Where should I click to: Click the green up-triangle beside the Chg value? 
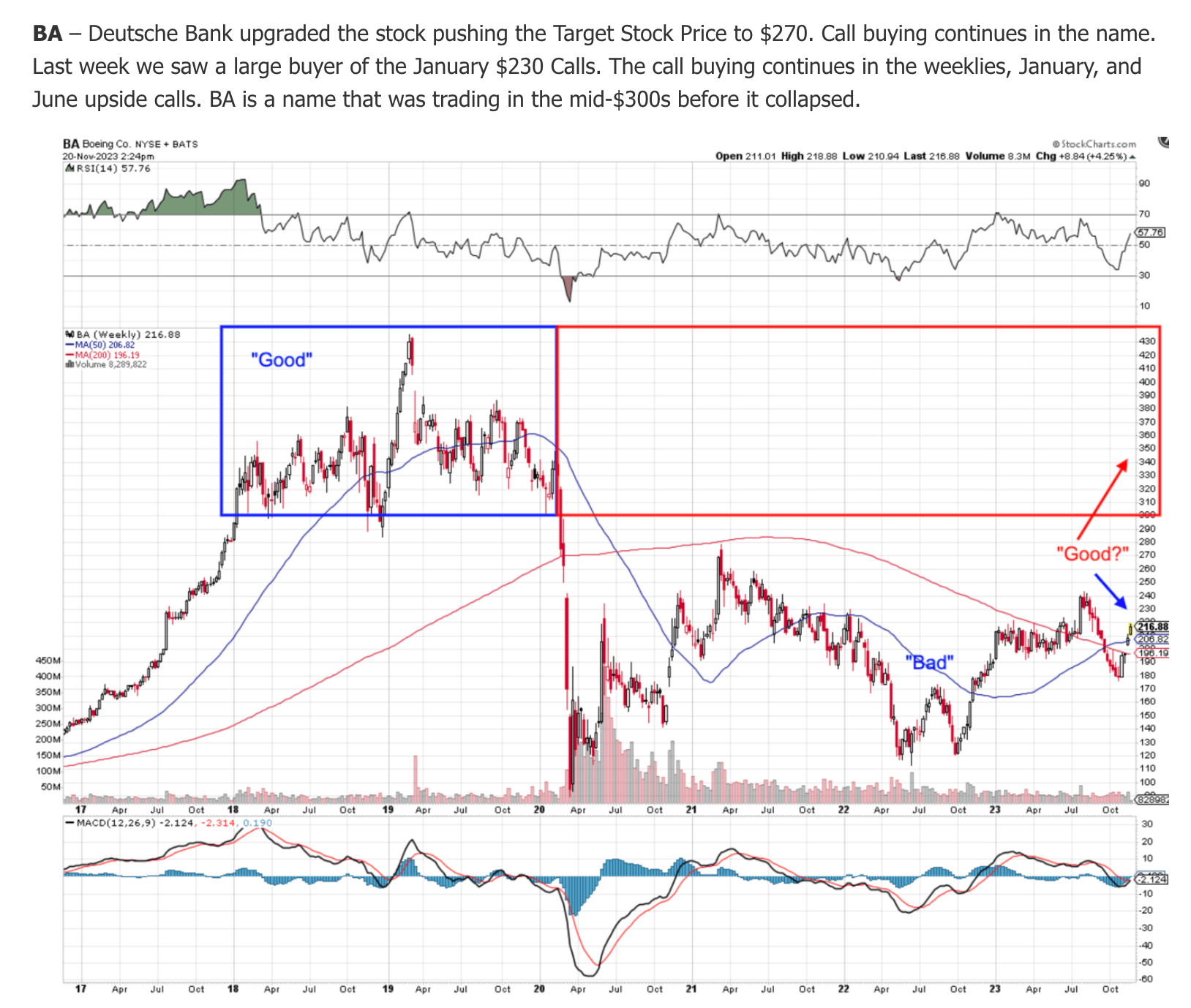1133,157
